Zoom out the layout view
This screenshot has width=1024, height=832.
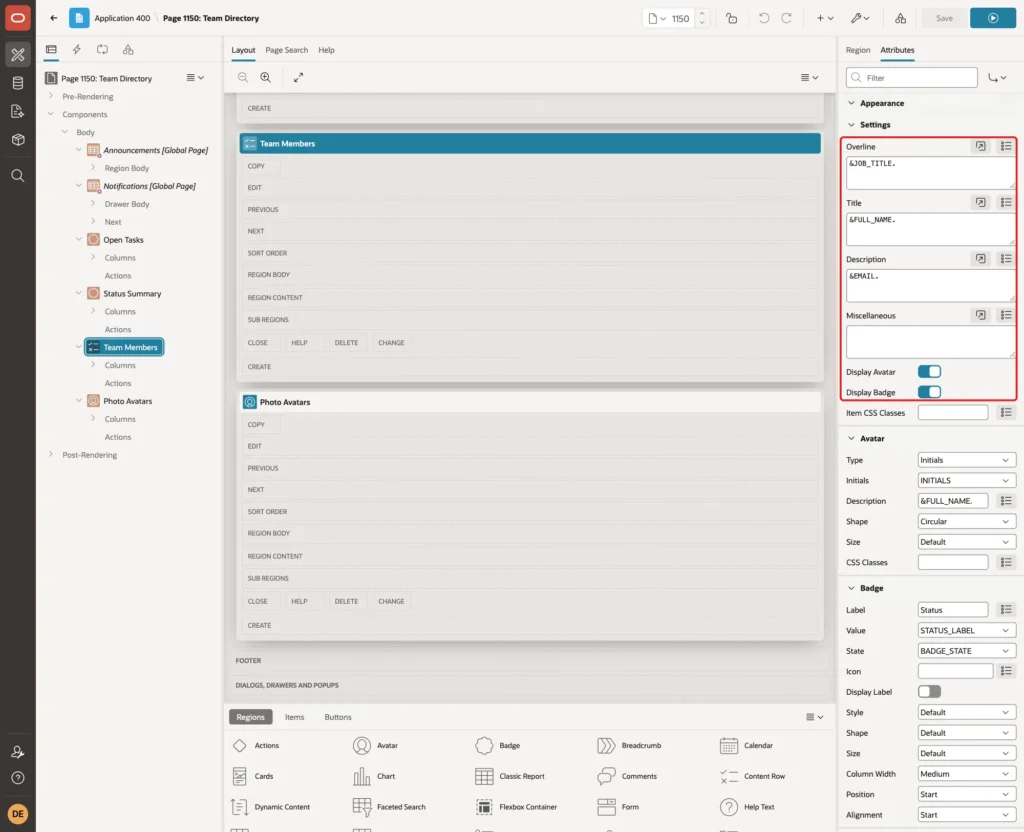tap(243, 77)
